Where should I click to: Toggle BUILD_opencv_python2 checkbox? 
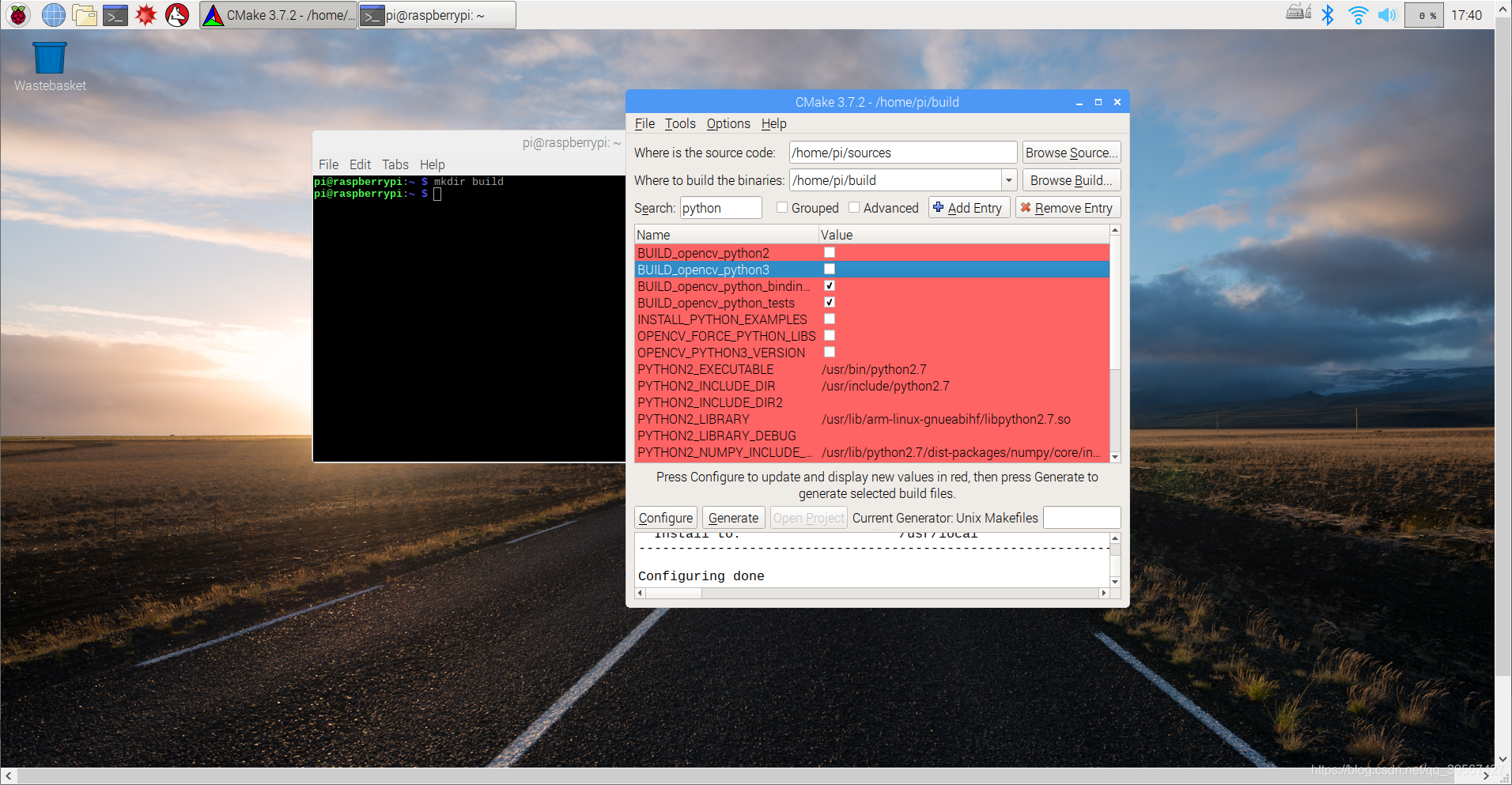click(x=830, y=252)
